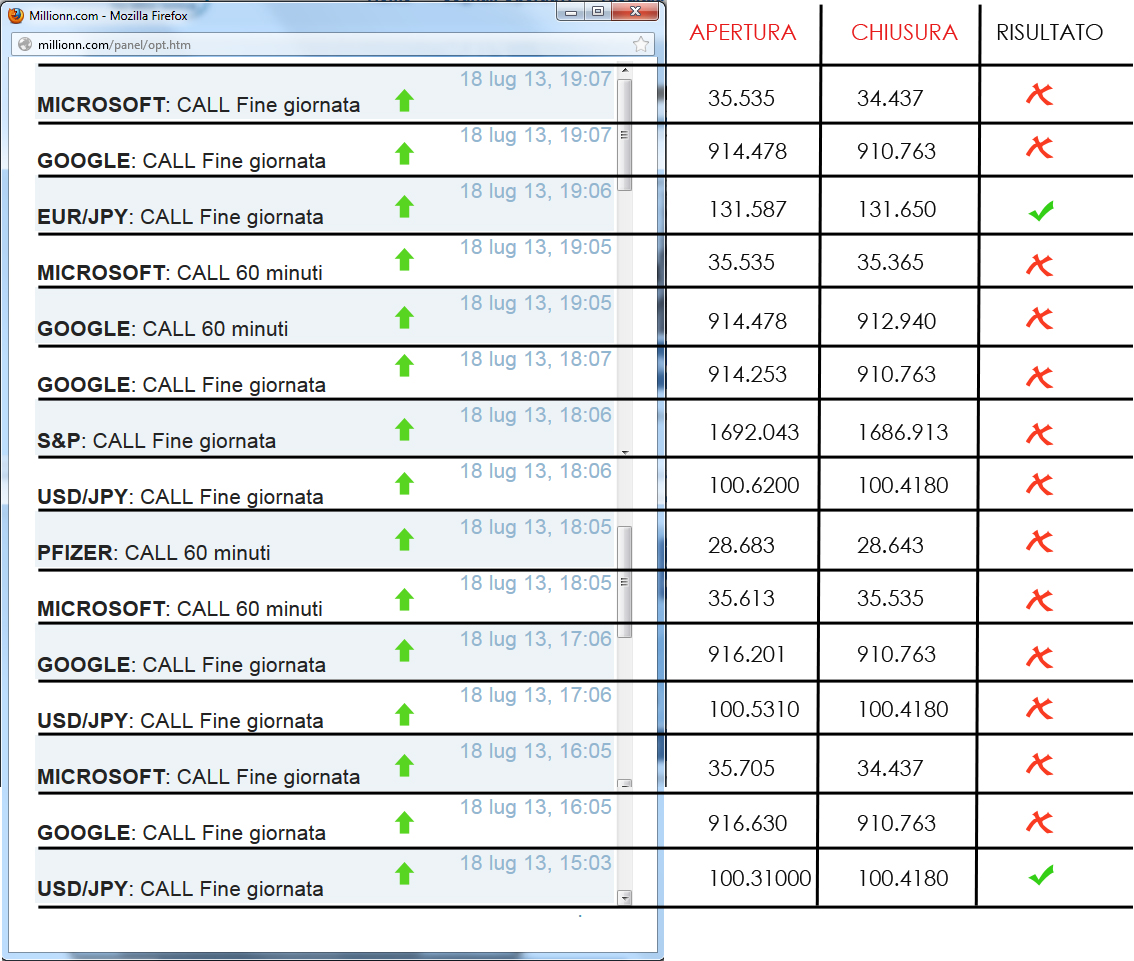Image resolution: width=1134 pixels, height=961 pixels.
Task: Click the green arrow on the GOOGLE 17:06 row
Action: click(404, 651)
